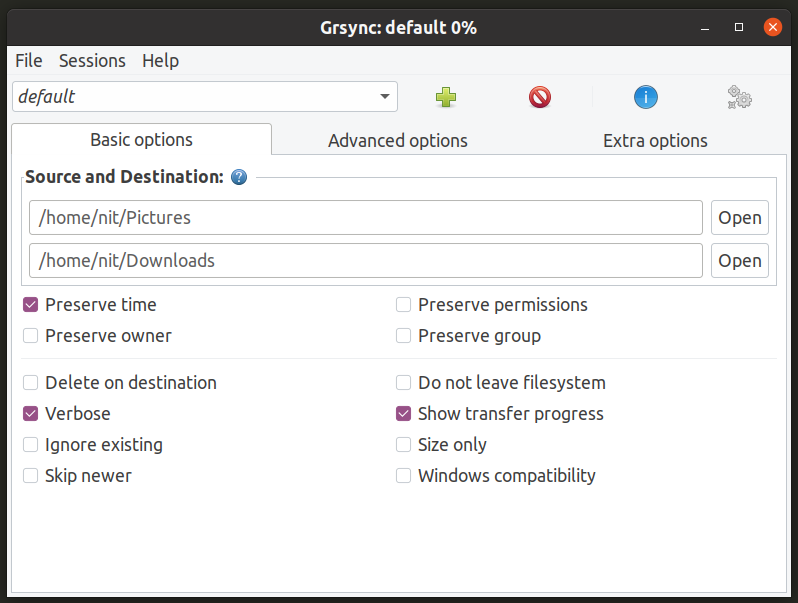Minimize the Grsync window

click(x=706, y=27)
